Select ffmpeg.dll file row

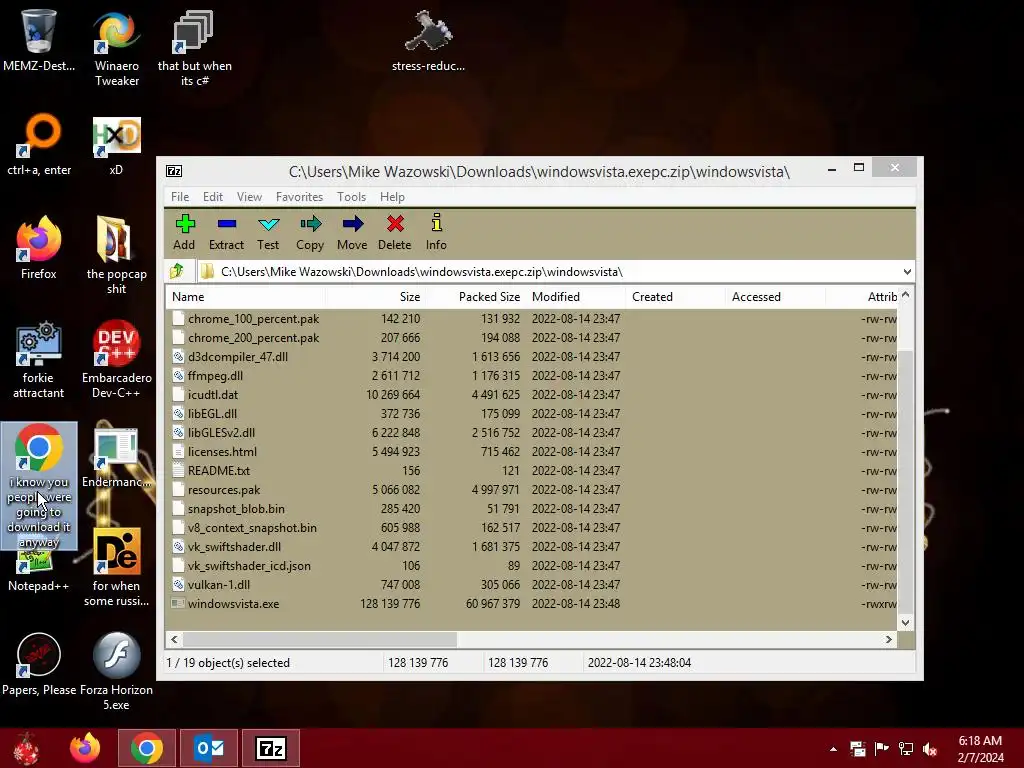[532, 376]
